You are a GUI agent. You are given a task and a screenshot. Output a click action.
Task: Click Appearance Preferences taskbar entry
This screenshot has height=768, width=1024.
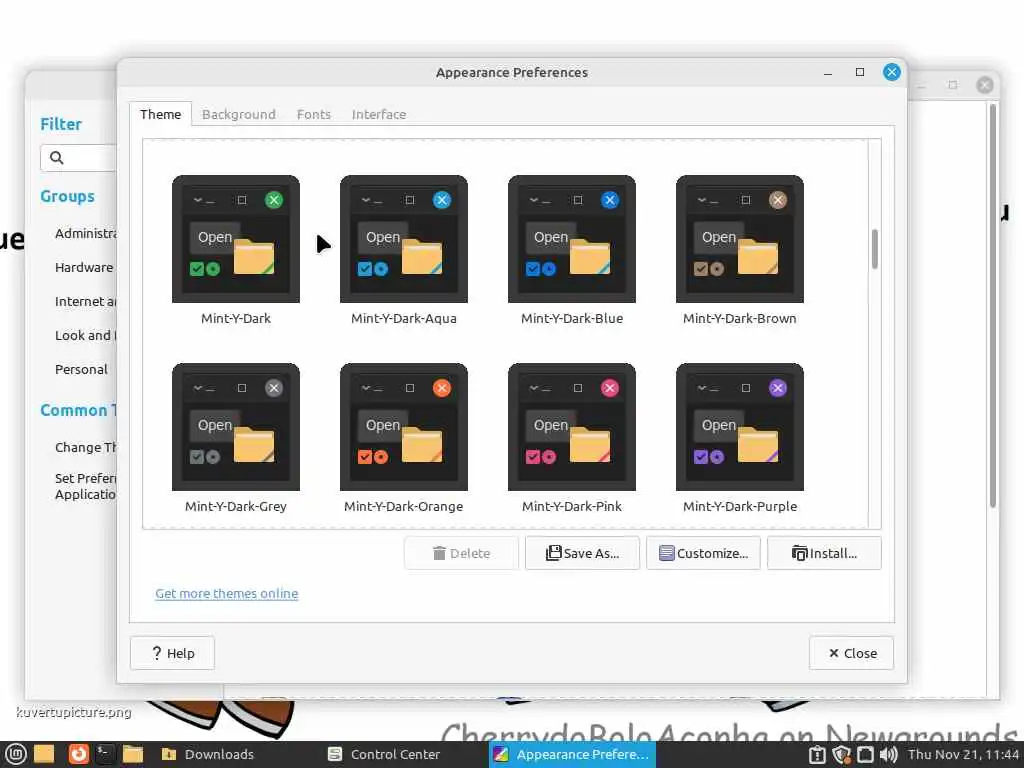571,754
